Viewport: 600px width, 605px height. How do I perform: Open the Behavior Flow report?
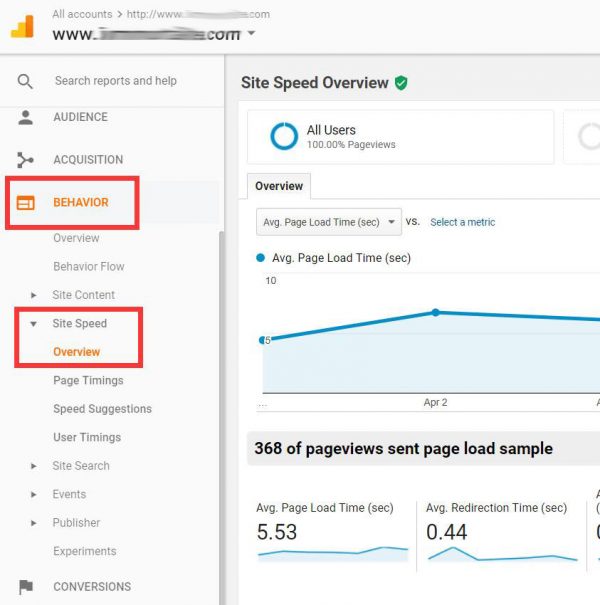click(x=88, y=267)
